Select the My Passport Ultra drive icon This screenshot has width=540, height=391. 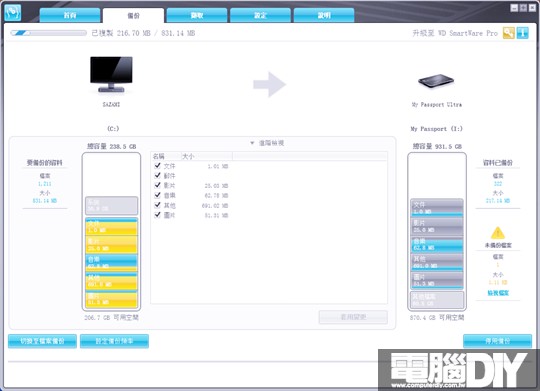coord(436,81)
